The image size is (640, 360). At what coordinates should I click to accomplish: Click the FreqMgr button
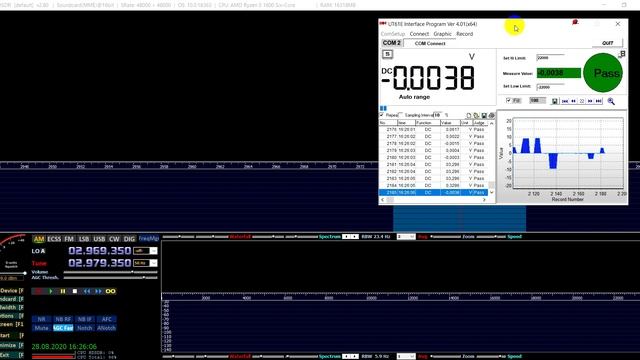pos(149,238)
